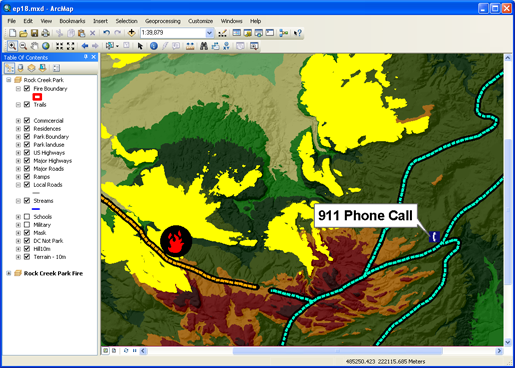
Task: Open the Selection menu
Action: [x=126, y=21]
